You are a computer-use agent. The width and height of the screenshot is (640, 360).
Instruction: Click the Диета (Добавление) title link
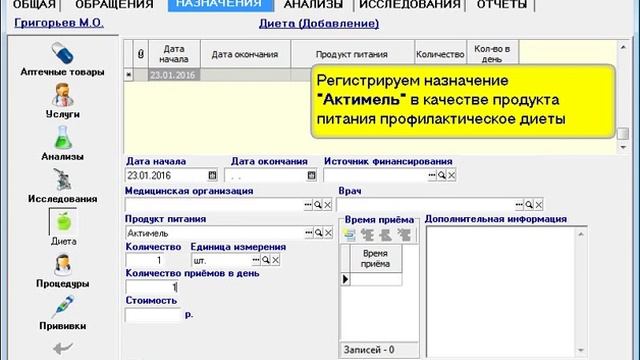[x=319, y=24]
